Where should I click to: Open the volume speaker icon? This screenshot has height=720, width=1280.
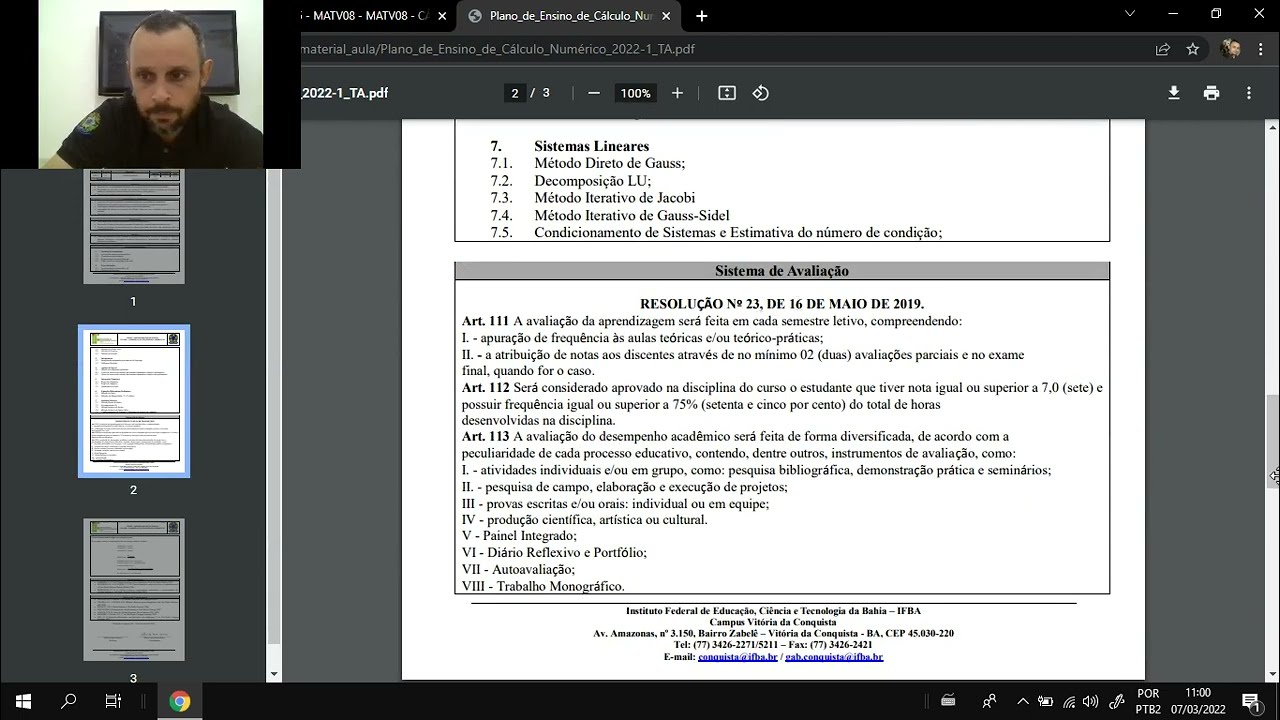[x=1091, y=701]
